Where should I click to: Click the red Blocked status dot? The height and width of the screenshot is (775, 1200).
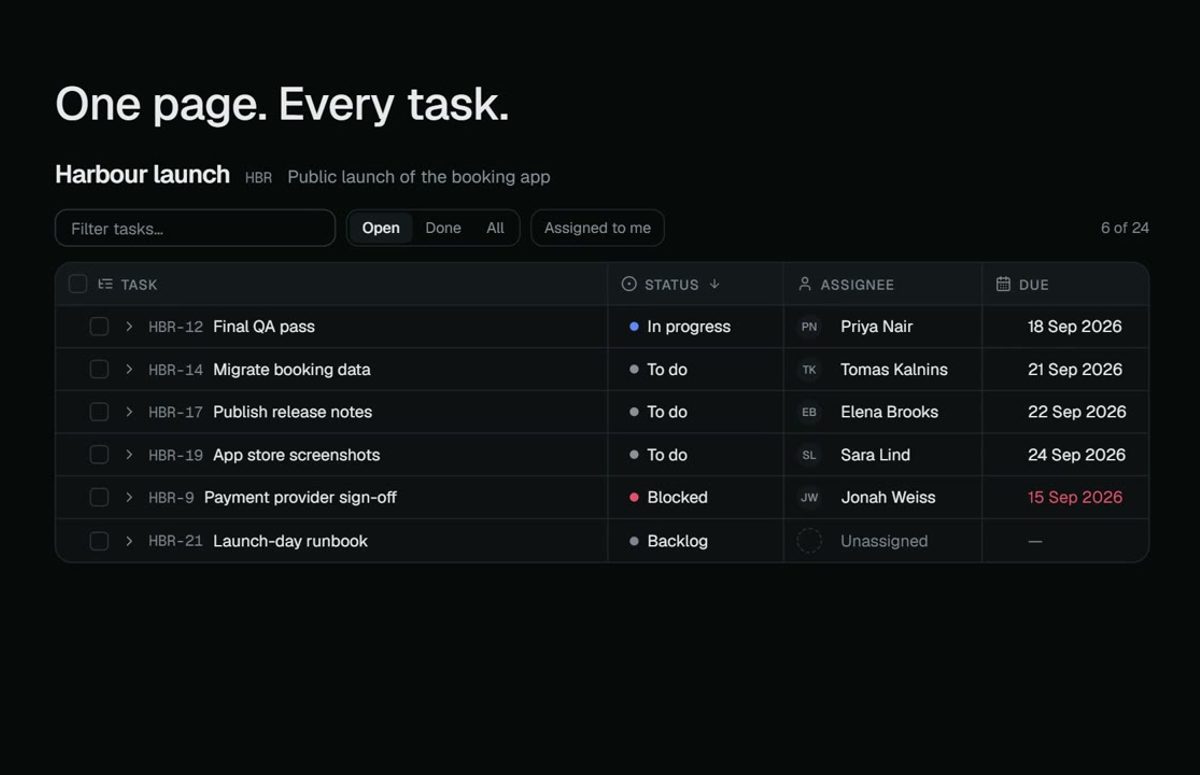click(634, 497)
